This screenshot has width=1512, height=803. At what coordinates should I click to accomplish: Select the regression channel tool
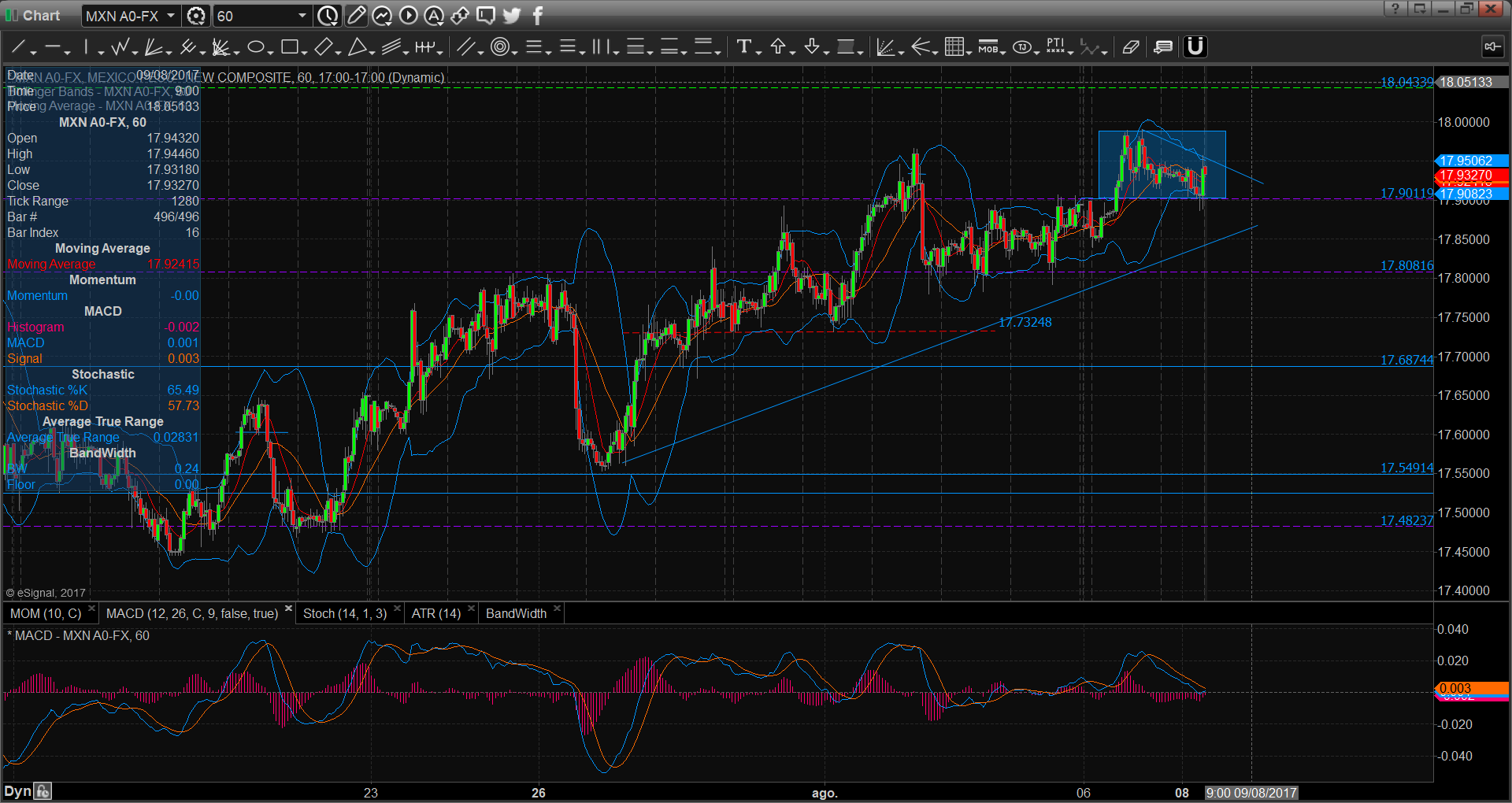click(x=391, y=47)
